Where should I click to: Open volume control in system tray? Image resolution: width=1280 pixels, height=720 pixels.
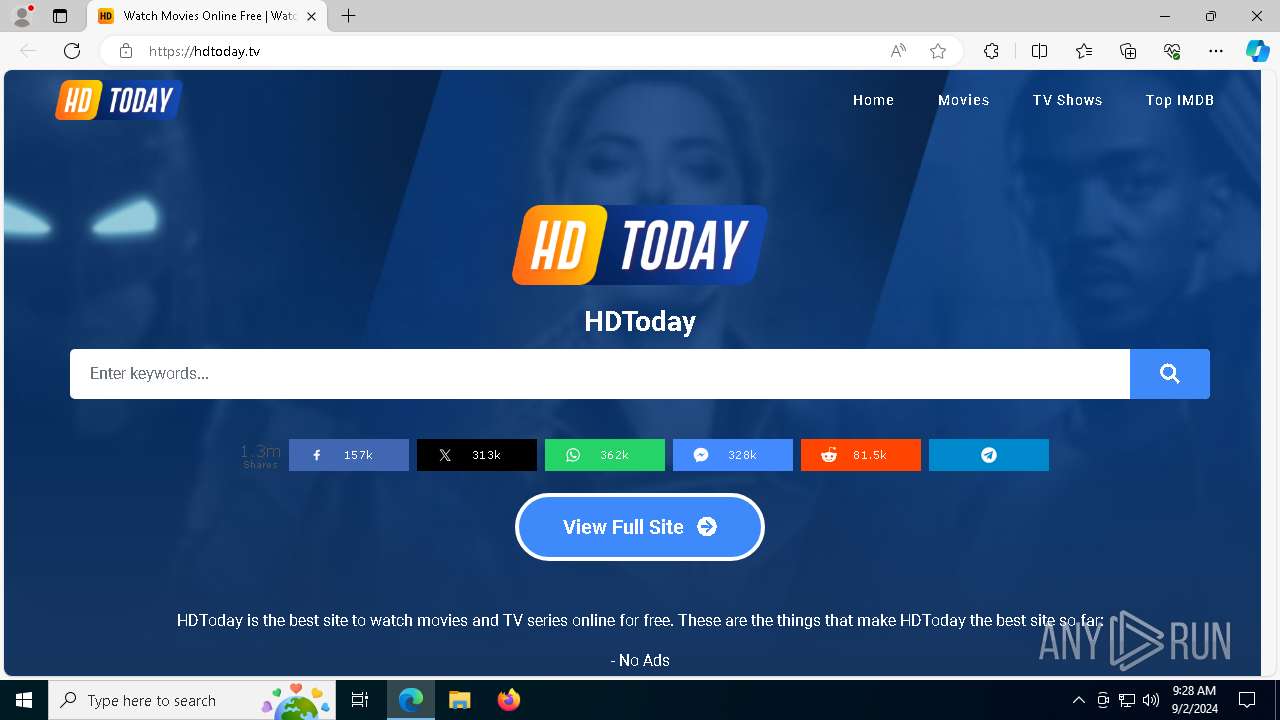(1151, 700)
